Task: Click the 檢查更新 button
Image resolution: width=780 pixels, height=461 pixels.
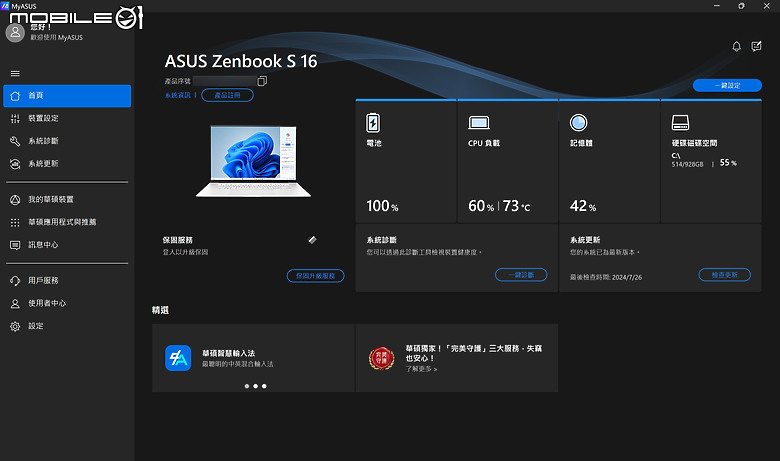Action: click(725, 275)
